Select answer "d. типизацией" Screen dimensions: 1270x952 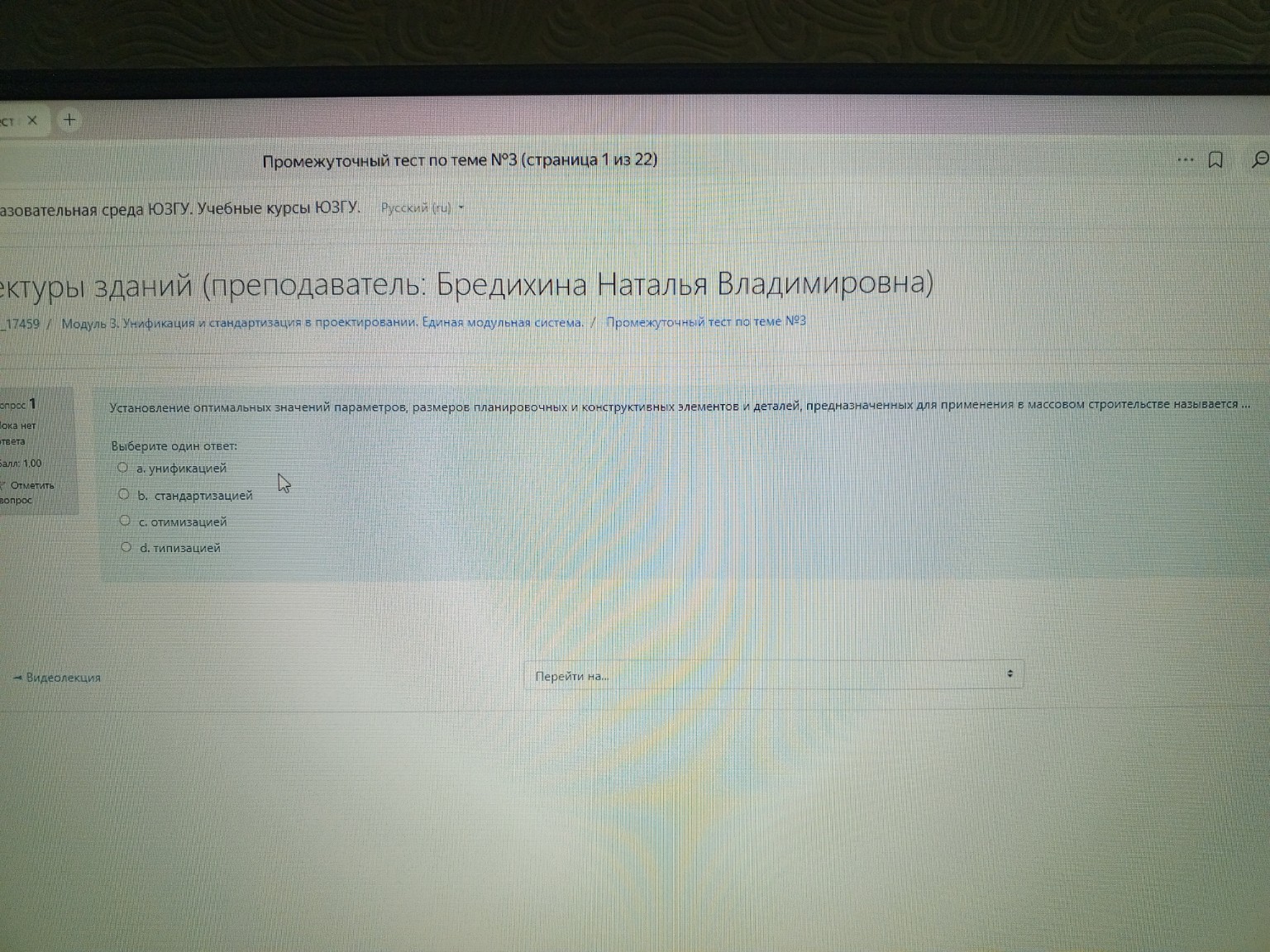coord(126,545)
